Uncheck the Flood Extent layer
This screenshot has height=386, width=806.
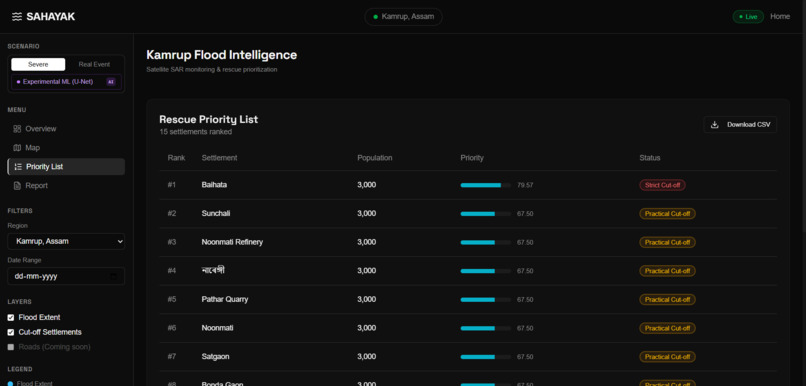(11, 318)
